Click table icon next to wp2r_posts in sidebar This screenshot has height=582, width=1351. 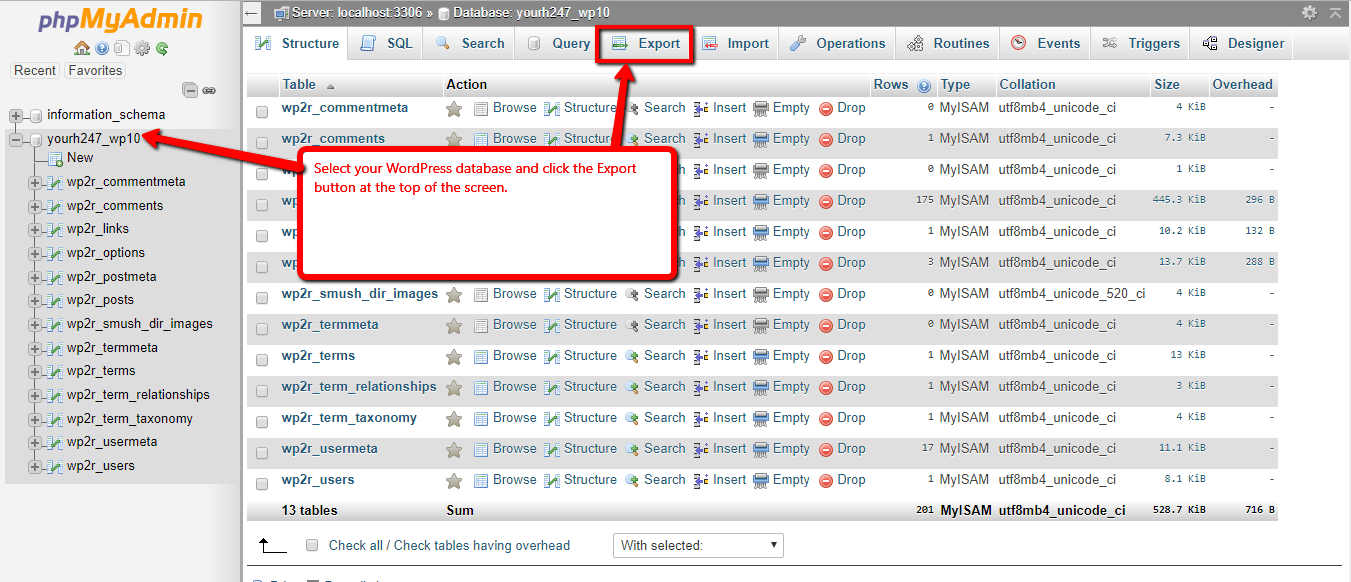[x=55, y=300]
